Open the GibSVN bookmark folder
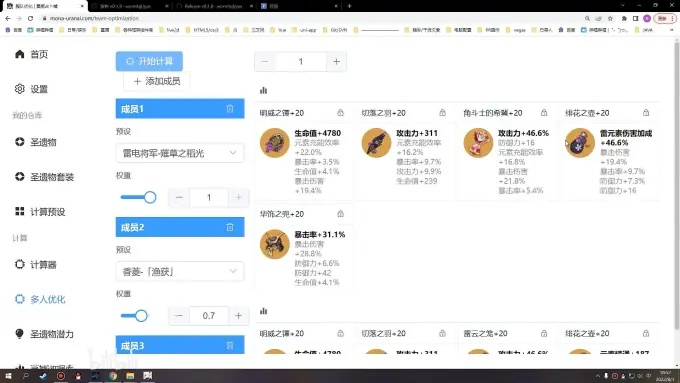This screenshot has width=680, height=383. point(335,30)
